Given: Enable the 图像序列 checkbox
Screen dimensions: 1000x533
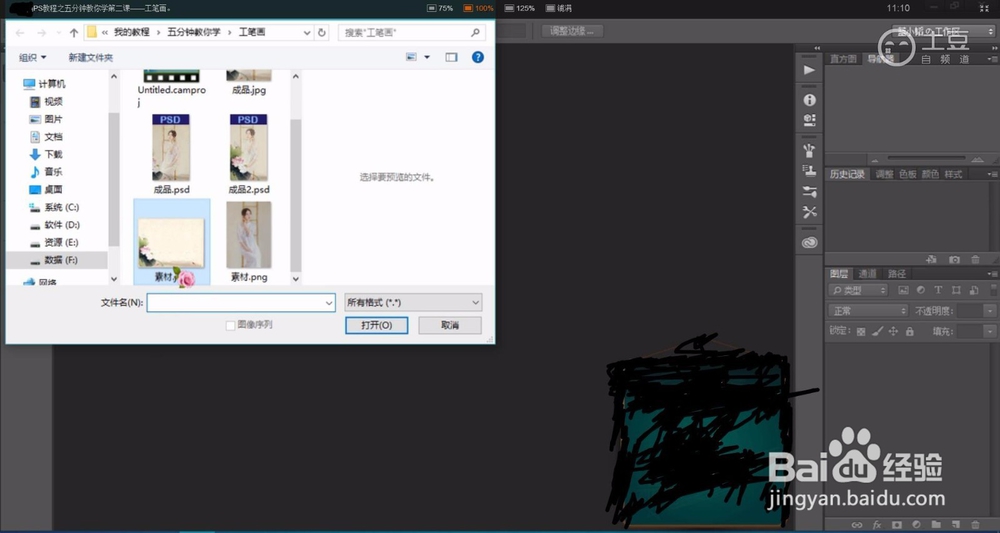Looking at the screenshot, I should (231, 325).
